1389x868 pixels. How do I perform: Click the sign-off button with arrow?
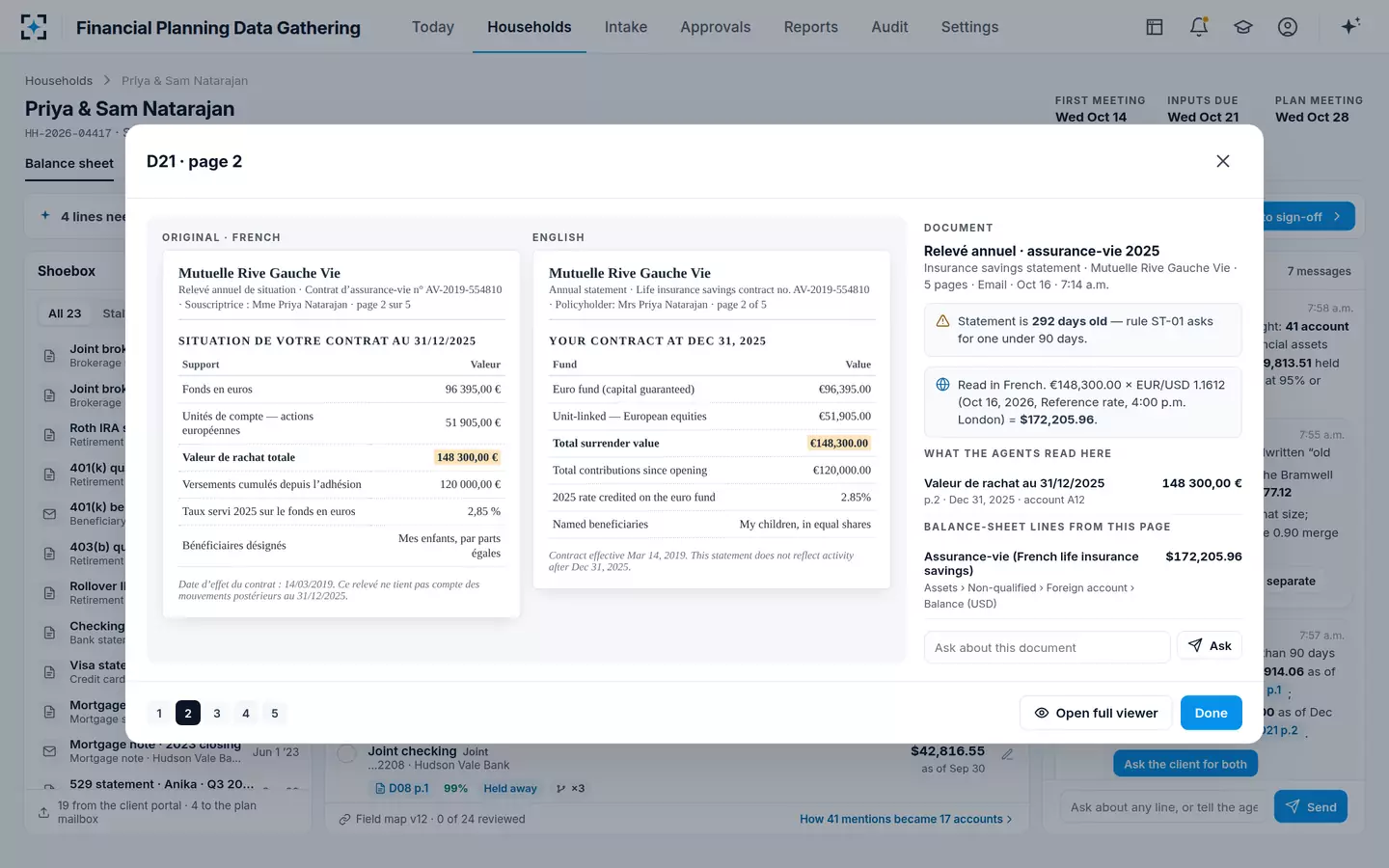(x=1307, y=217)
